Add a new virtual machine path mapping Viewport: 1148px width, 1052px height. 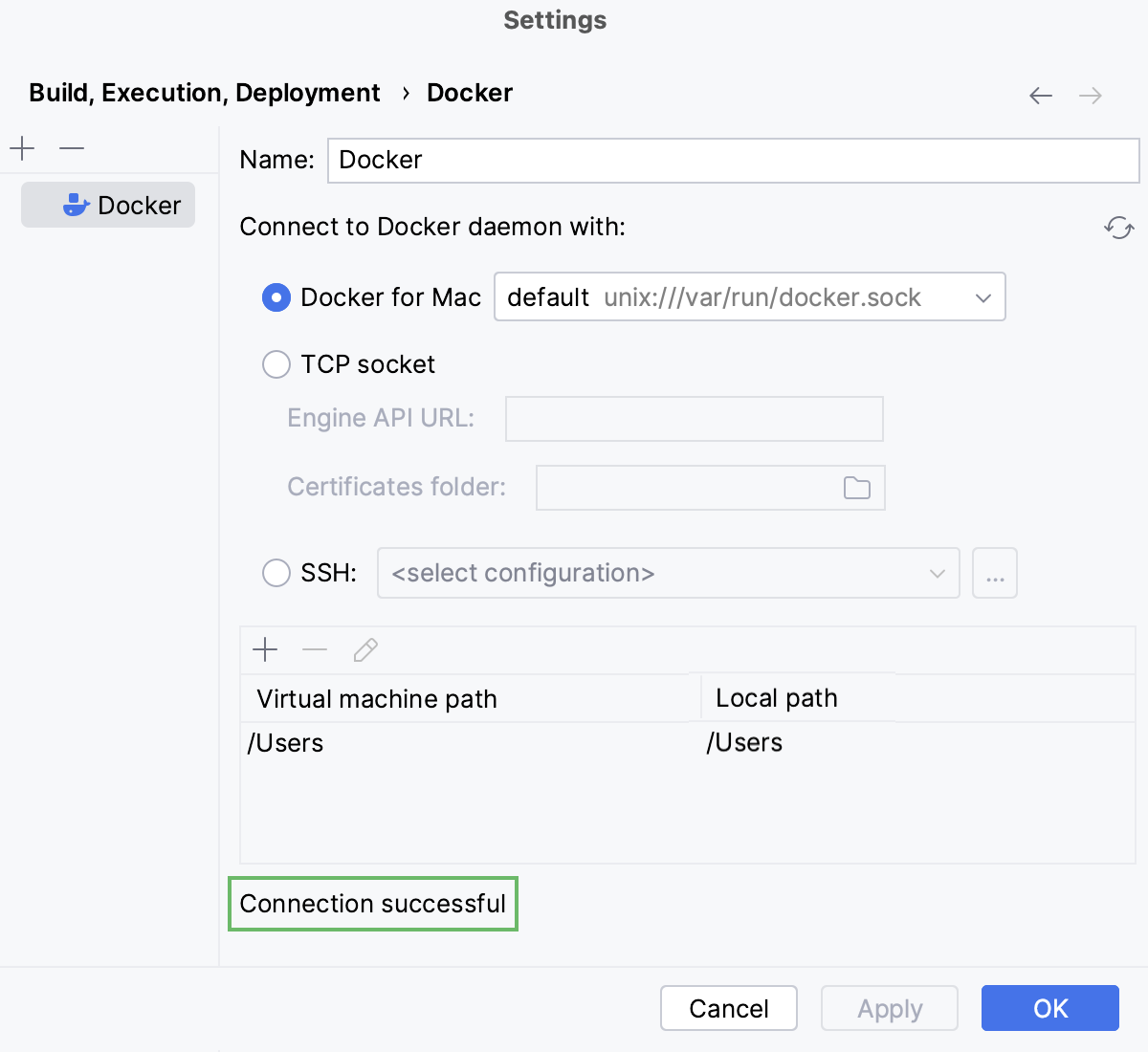point(265,649)
